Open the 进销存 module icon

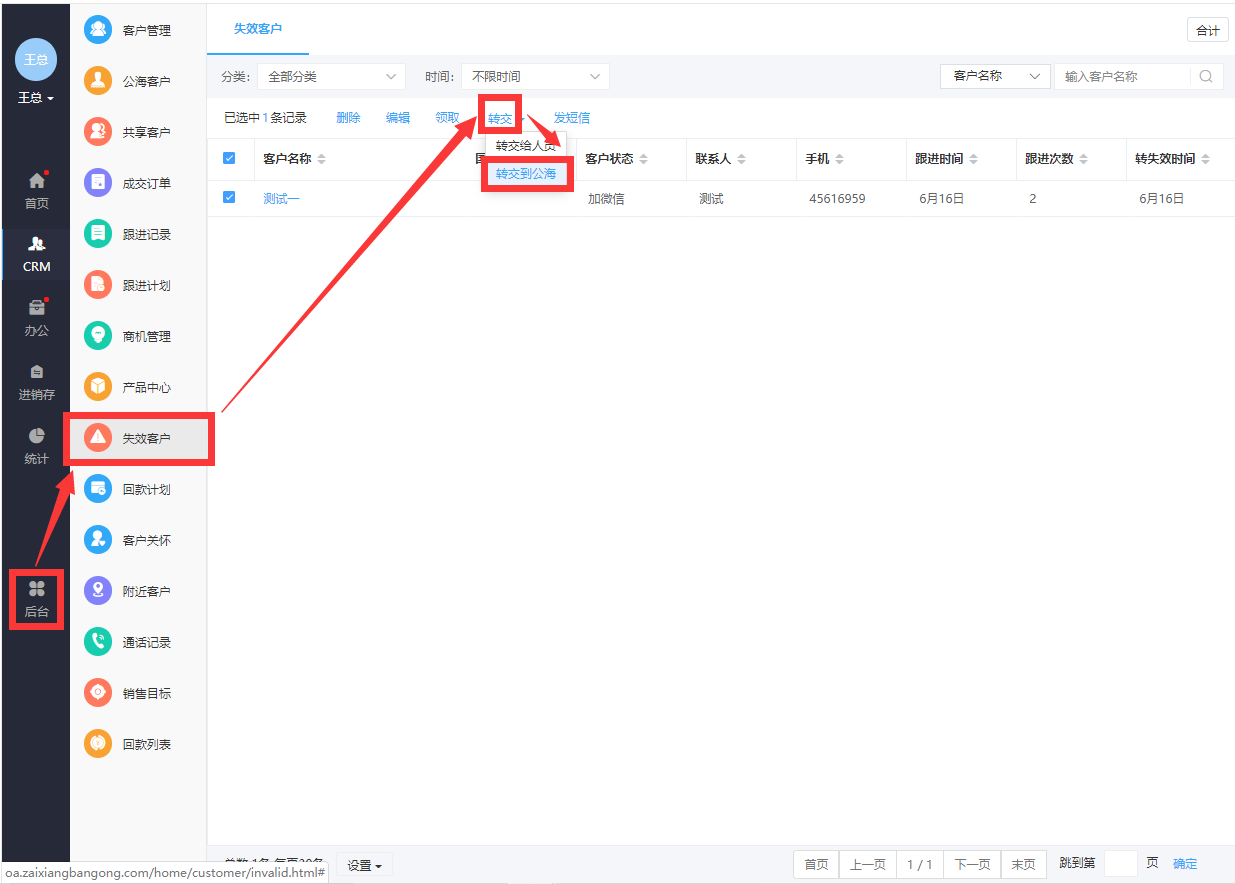click(37, 371)
